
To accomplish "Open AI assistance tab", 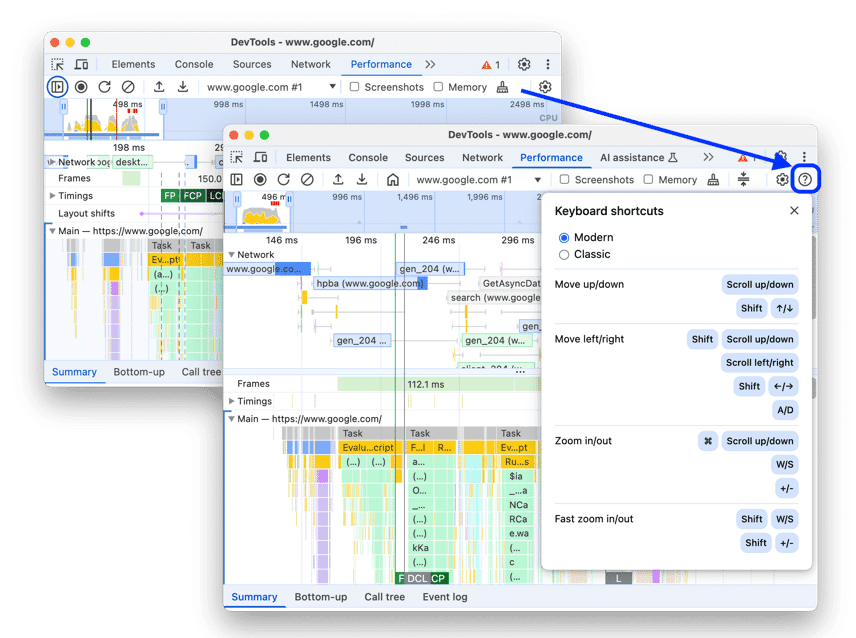I will 638,157.
